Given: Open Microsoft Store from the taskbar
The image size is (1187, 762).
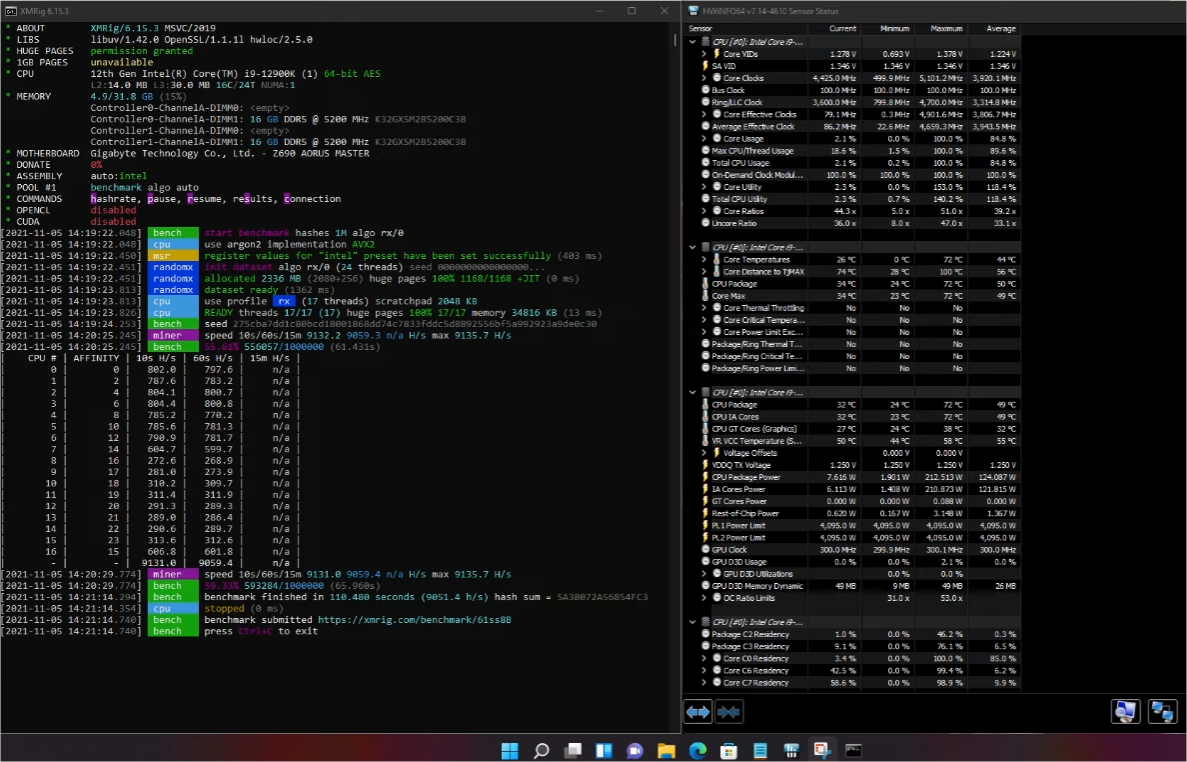Looking at the screenshot, I should click(728, 750).
